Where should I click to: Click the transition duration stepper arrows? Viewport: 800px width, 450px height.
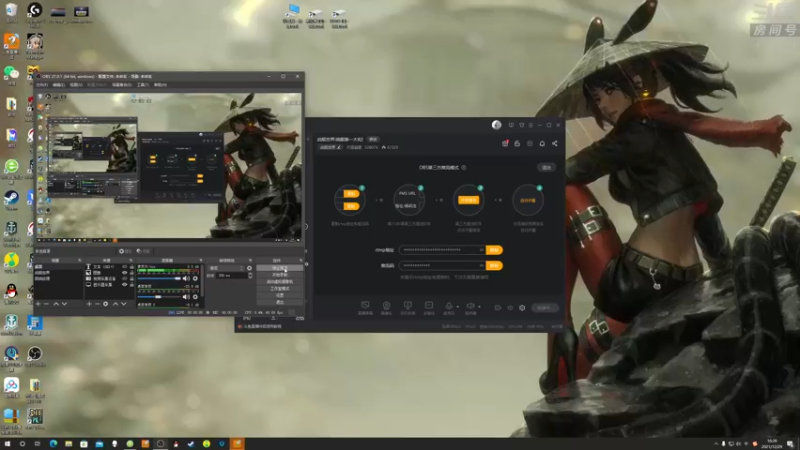250,276
